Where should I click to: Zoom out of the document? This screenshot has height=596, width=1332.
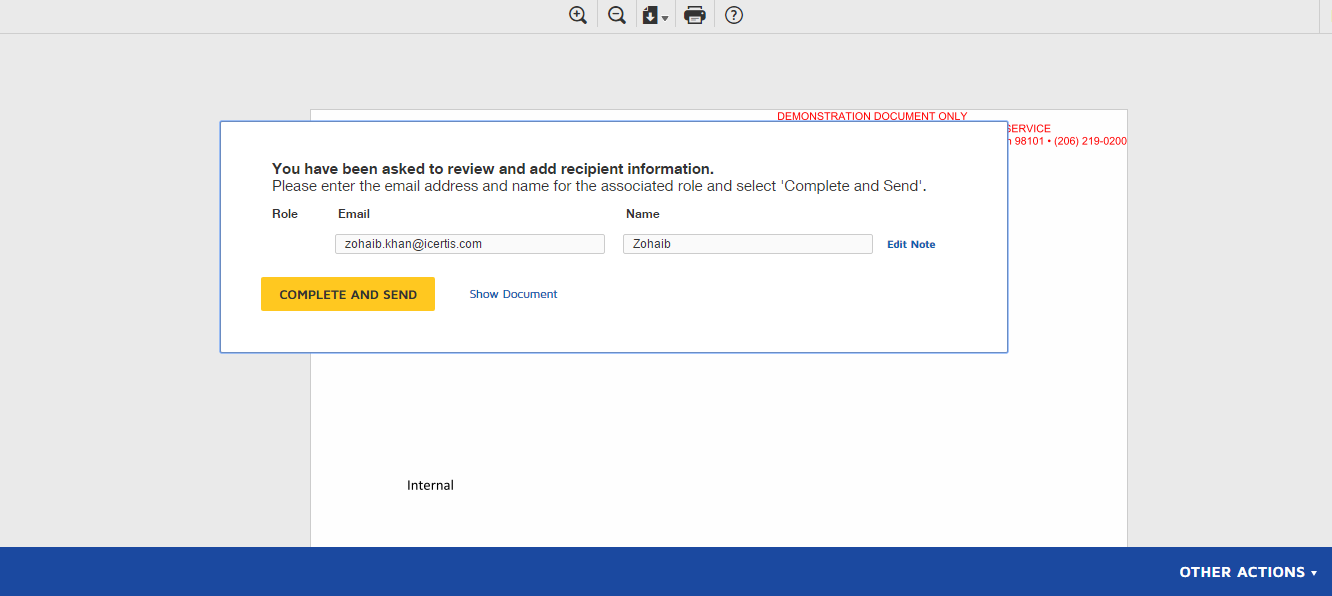pos(617,15)
